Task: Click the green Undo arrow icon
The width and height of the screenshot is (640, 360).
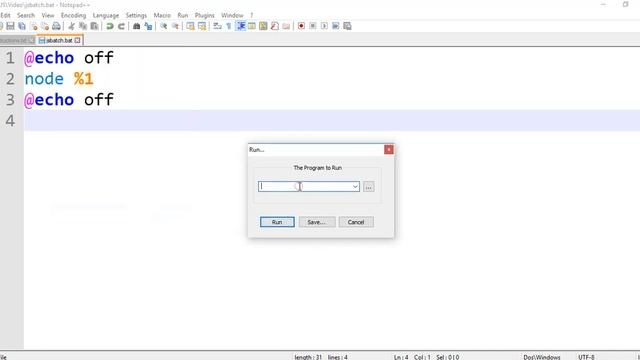Action: (x=110, y=26)
